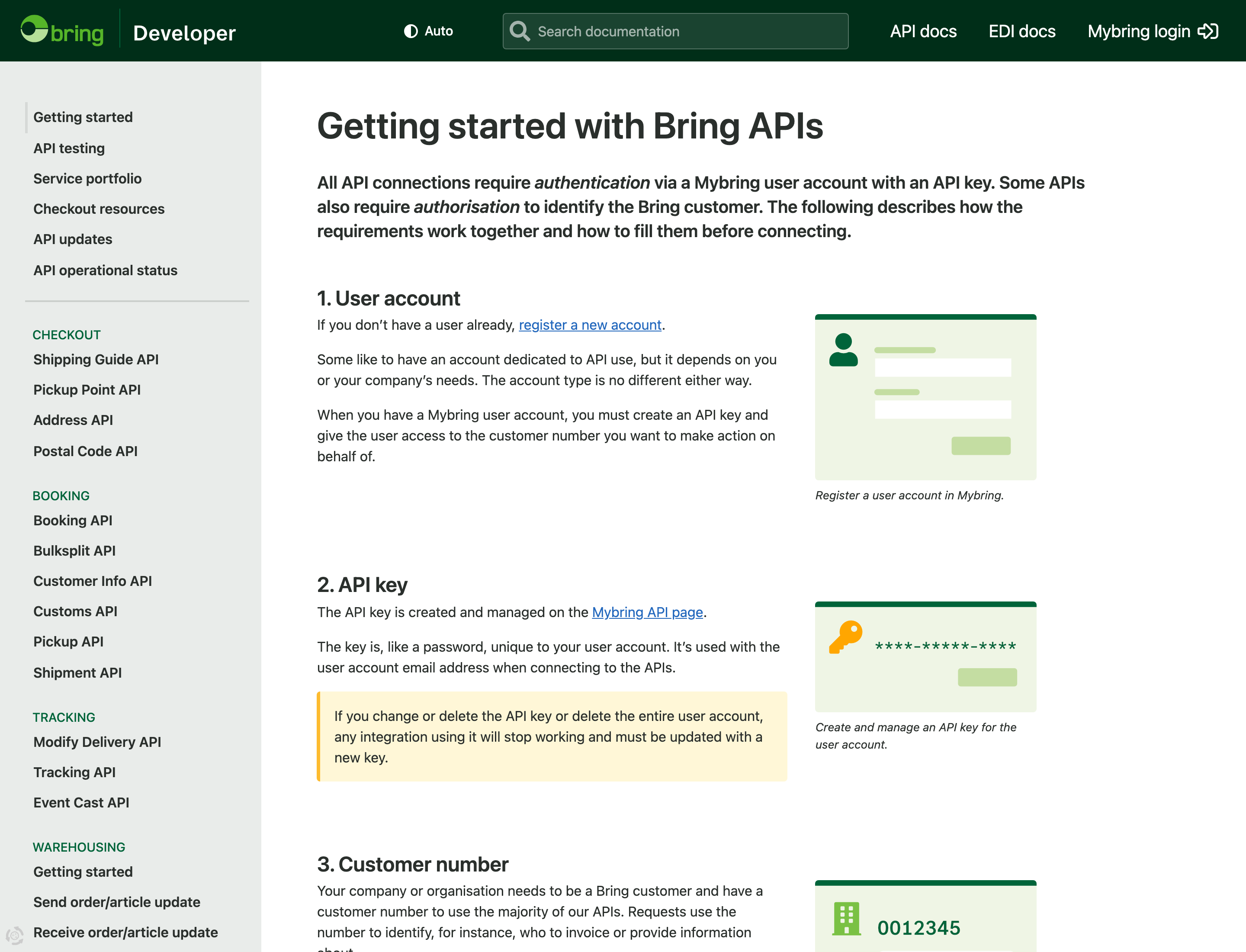Open Postal Code API docs

pos(85,451)
